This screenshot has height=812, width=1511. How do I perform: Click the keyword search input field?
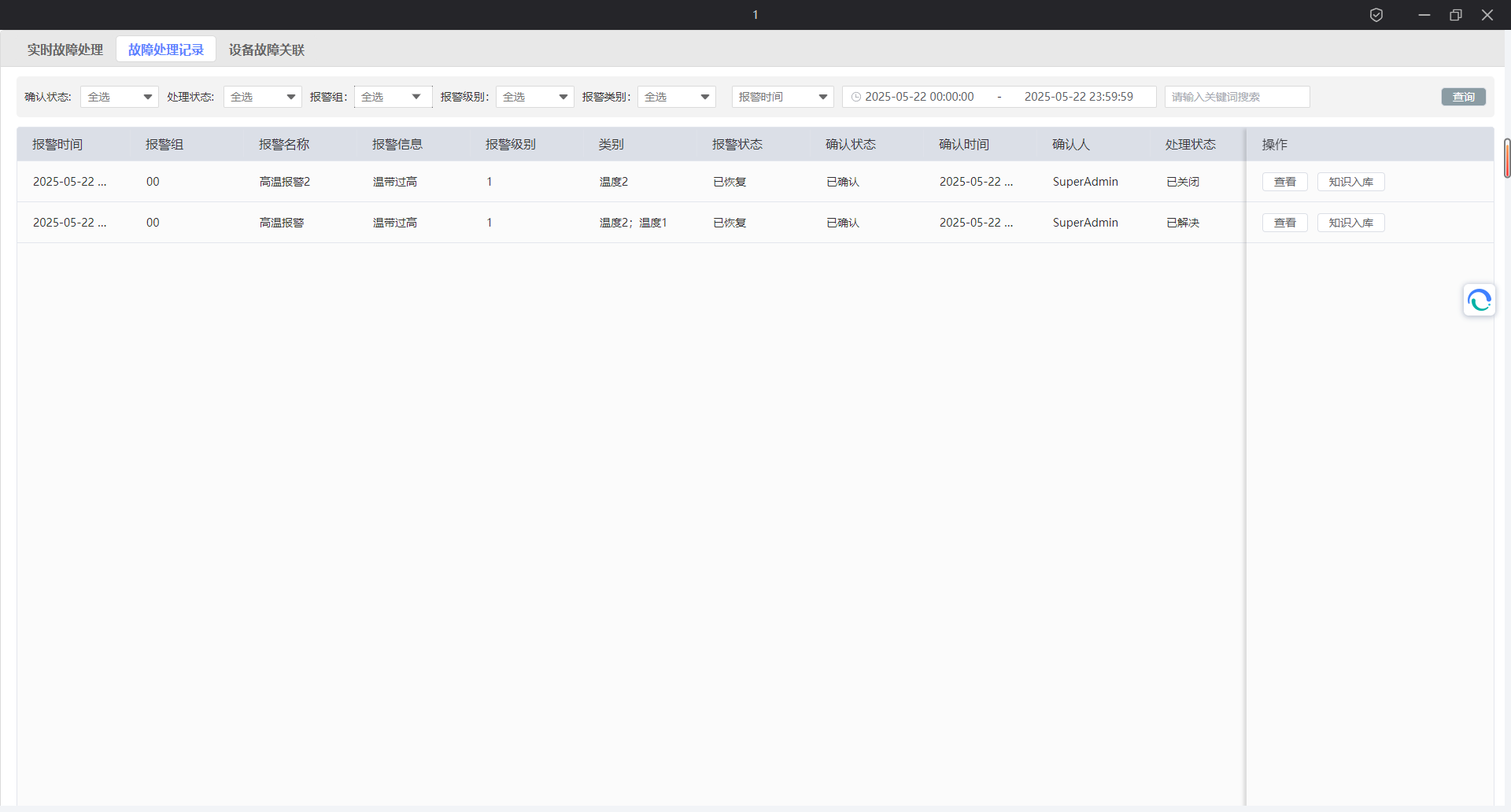[1236, 97]
